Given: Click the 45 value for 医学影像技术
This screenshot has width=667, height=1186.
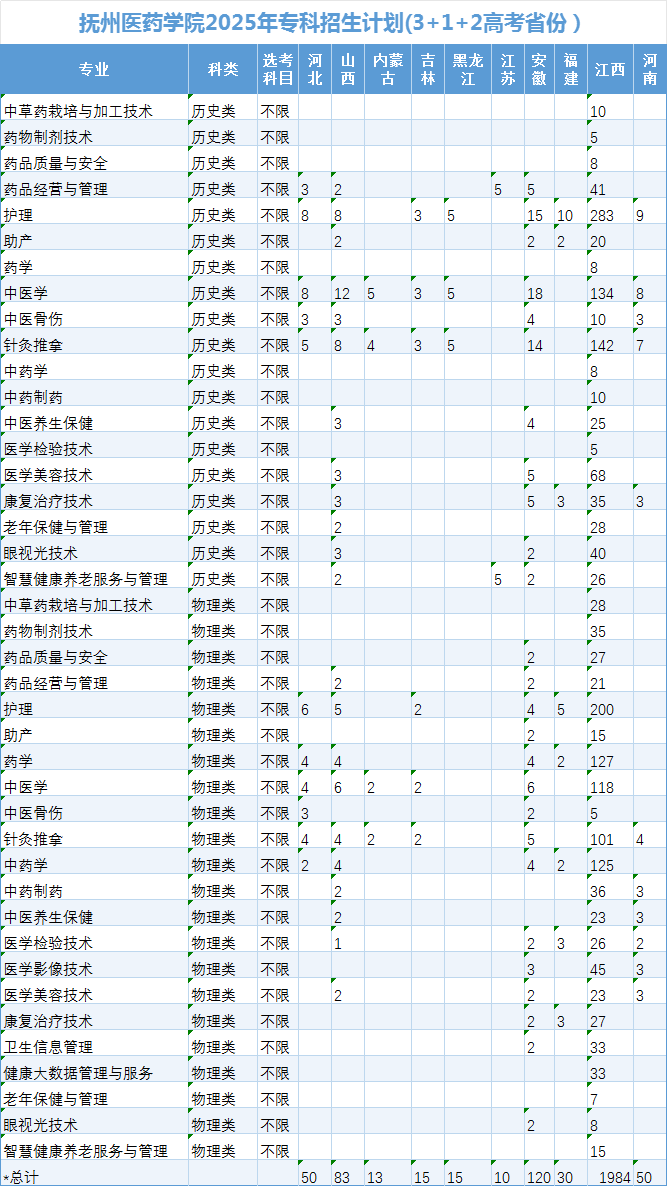Looking at the screenshot, I should pos(597,970).
